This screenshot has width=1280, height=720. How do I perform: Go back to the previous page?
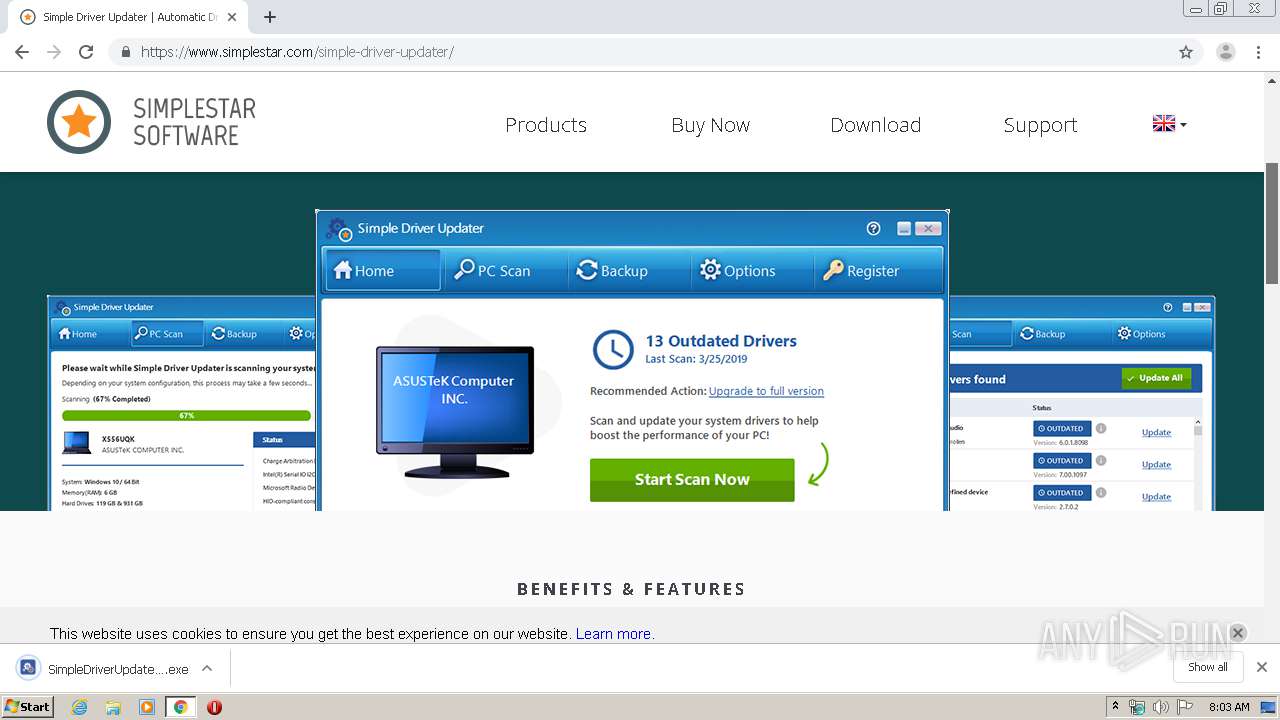22,52
